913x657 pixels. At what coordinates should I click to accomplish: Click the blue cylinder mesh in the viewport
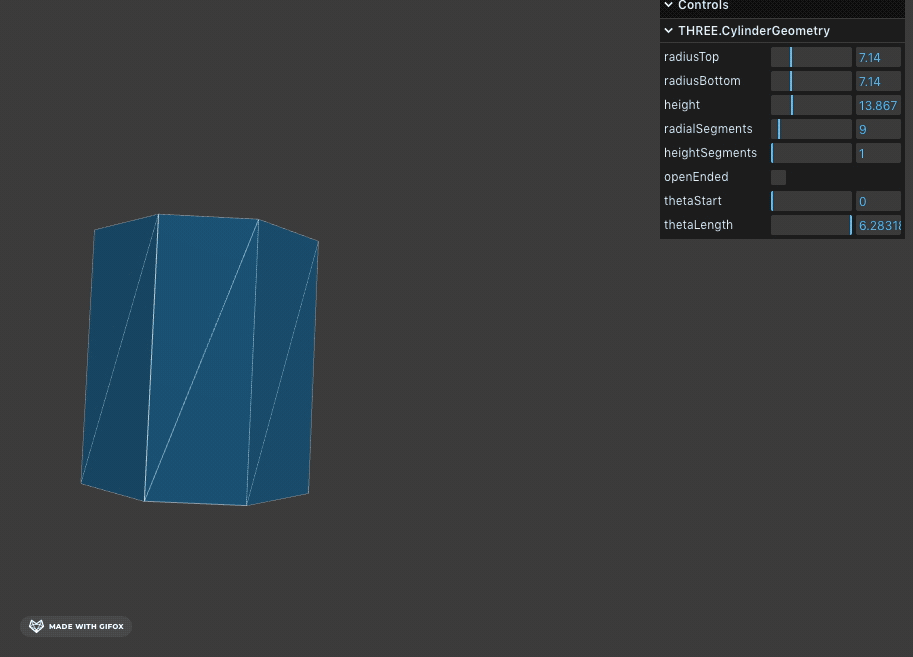pyautogui.click(x=200, y=359)
